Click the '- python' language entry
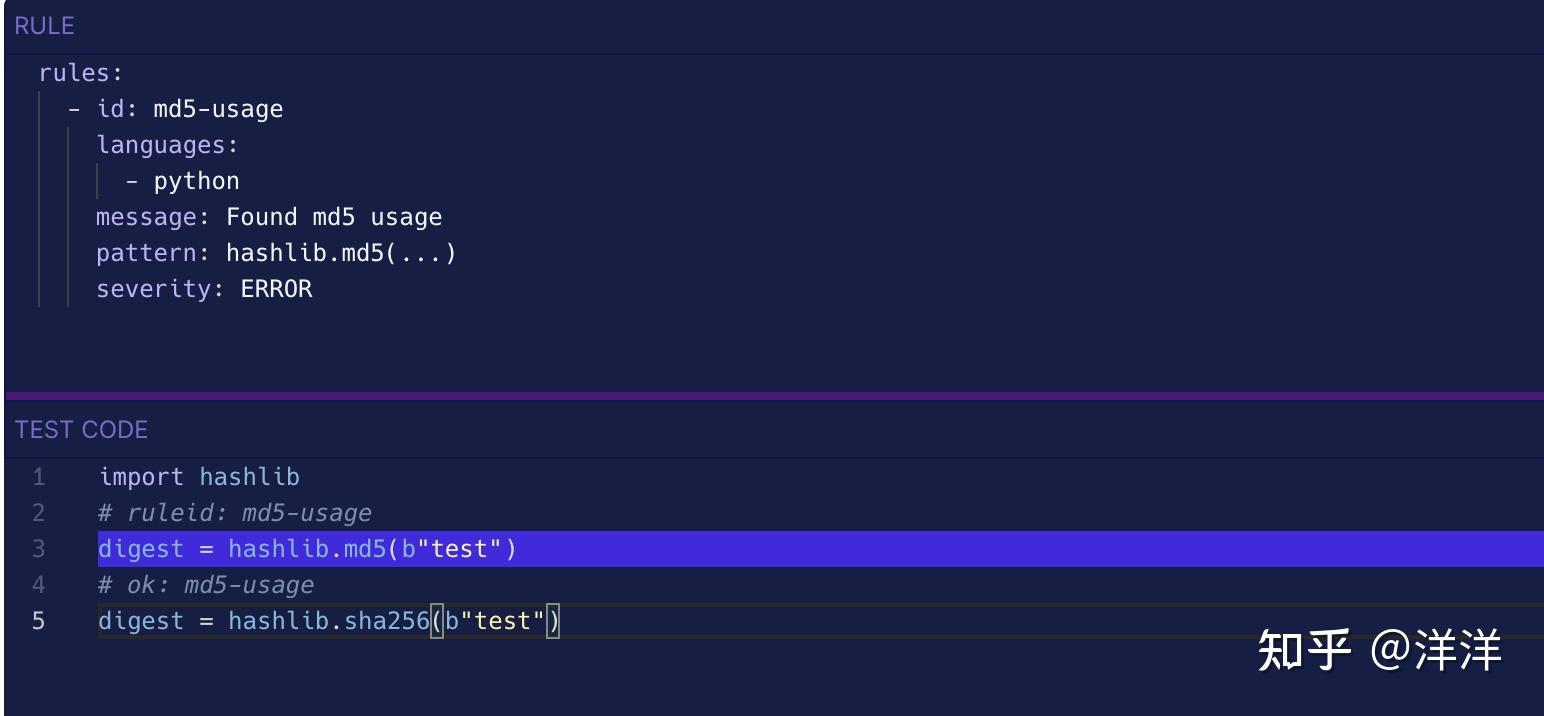Screen dimensions: 1544x716 click(x=184, y=181)
